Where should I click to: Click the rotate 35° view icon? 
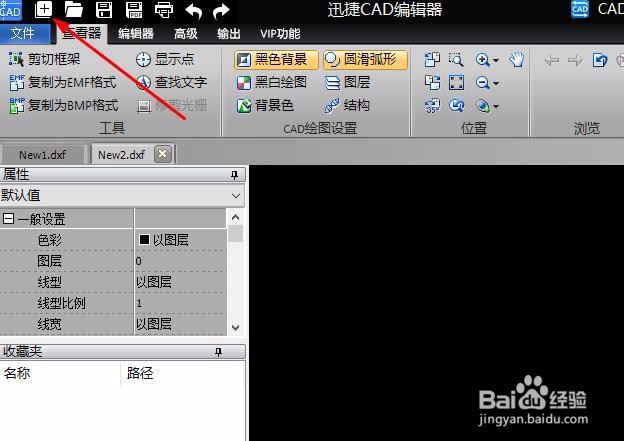point(432,106)
